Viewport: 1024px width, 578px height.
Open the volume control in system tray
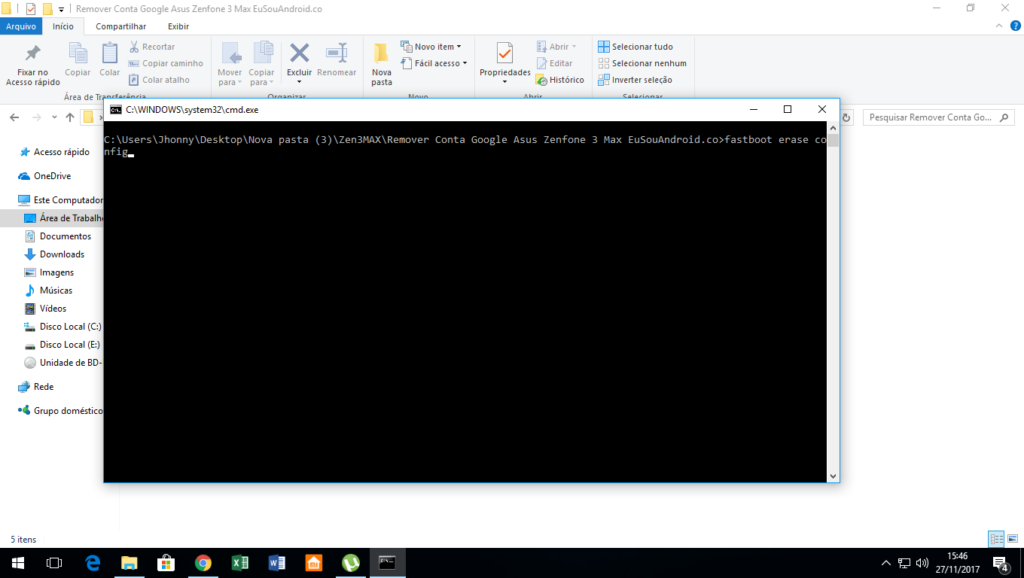pos(922,563)
